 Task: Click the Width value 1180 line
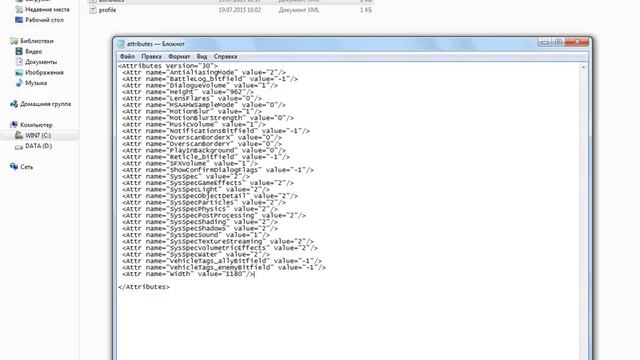pos(188,274)
